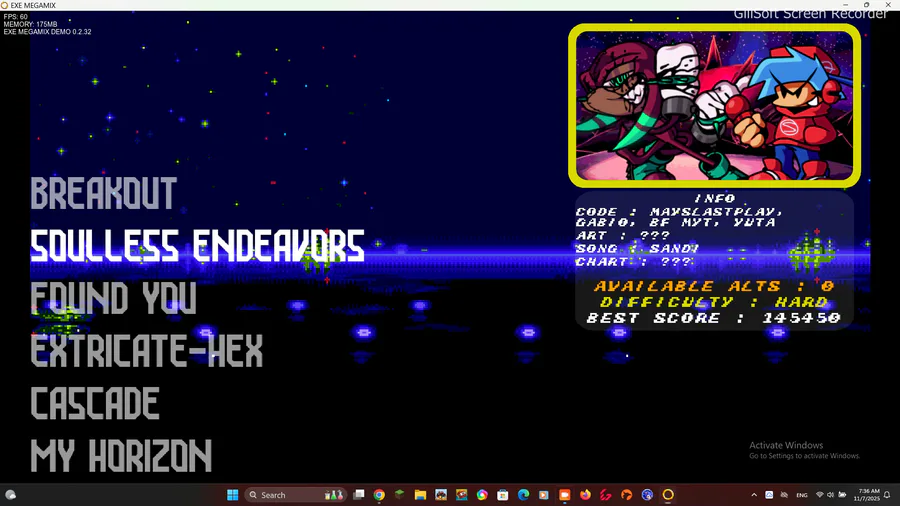Click the Difficulty : Hard label

pos(714,302)
